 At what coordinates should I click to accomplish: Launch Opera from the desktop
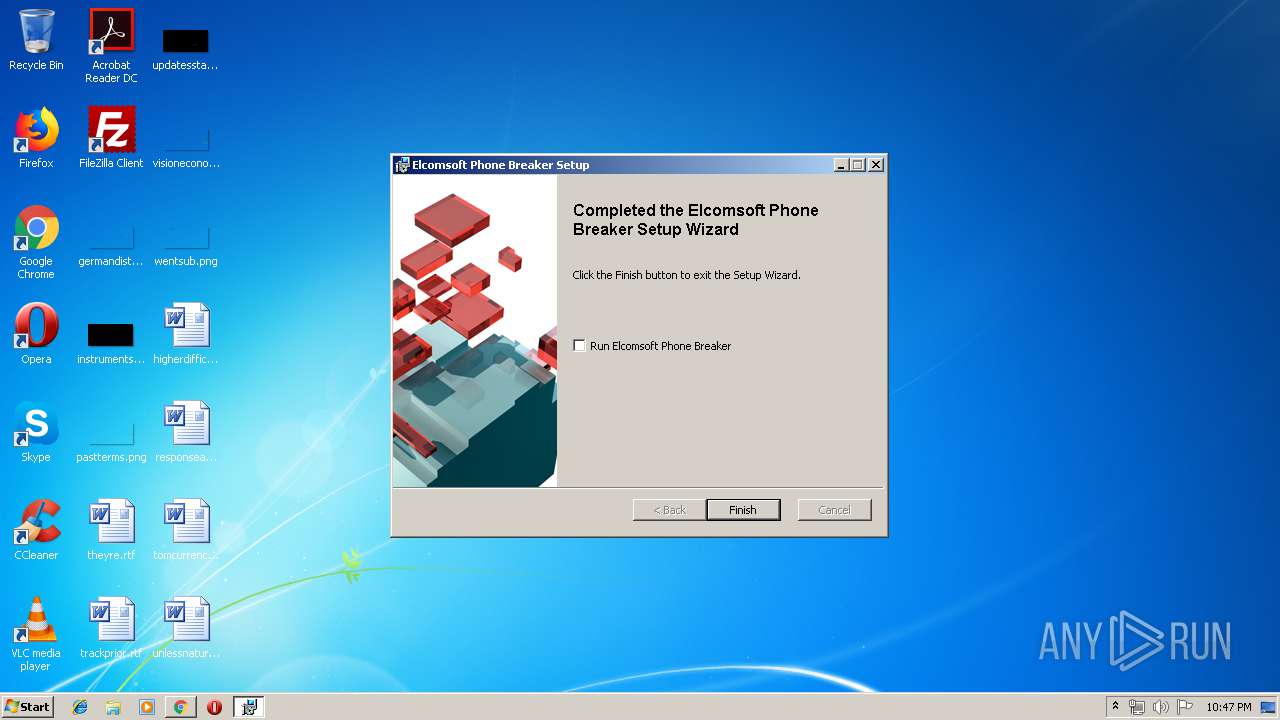[x=36, y=334]
